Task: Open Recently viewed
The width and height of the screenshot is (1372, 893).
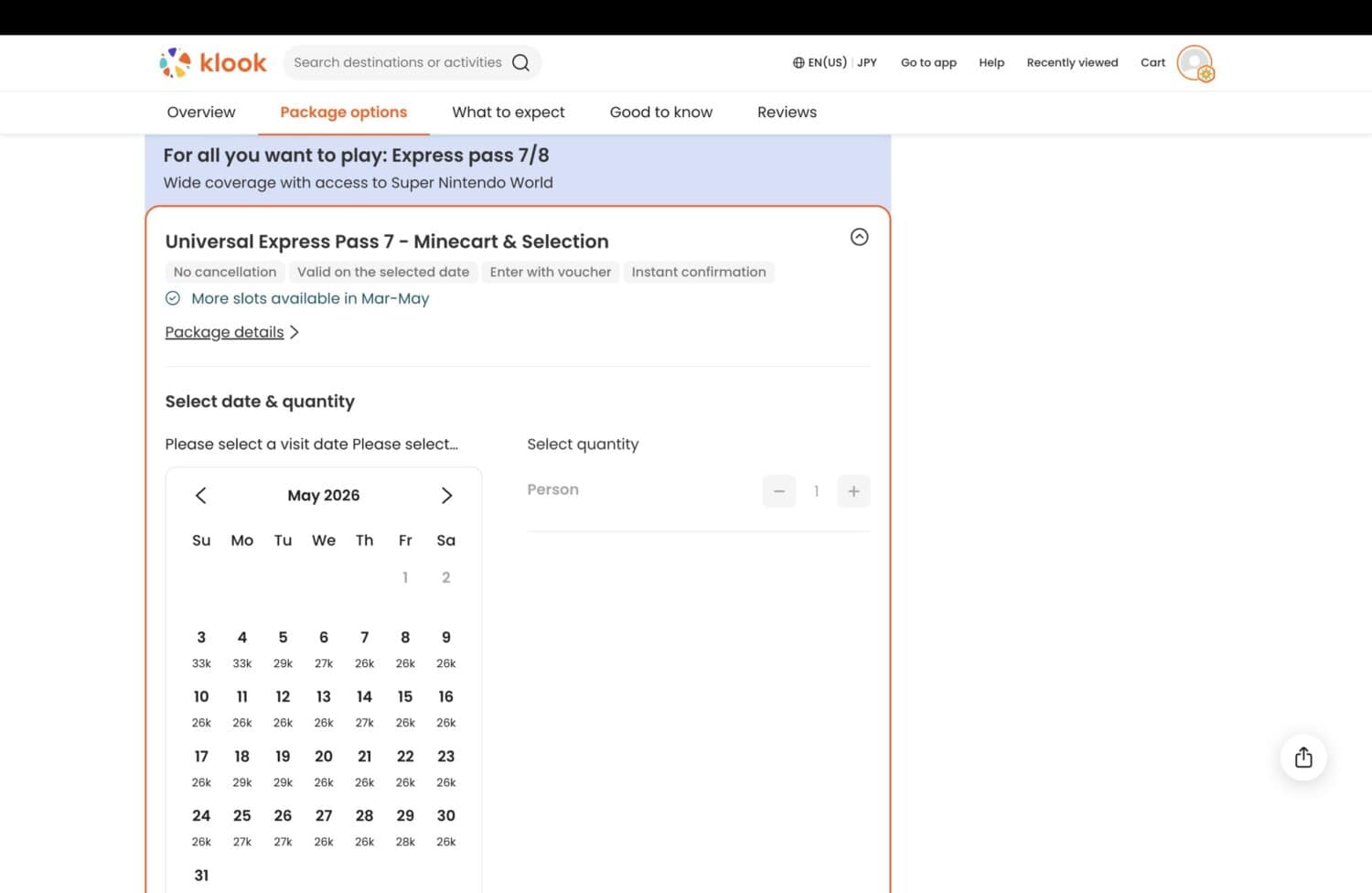Action: pyautogui.click(x=1072, y=62)
